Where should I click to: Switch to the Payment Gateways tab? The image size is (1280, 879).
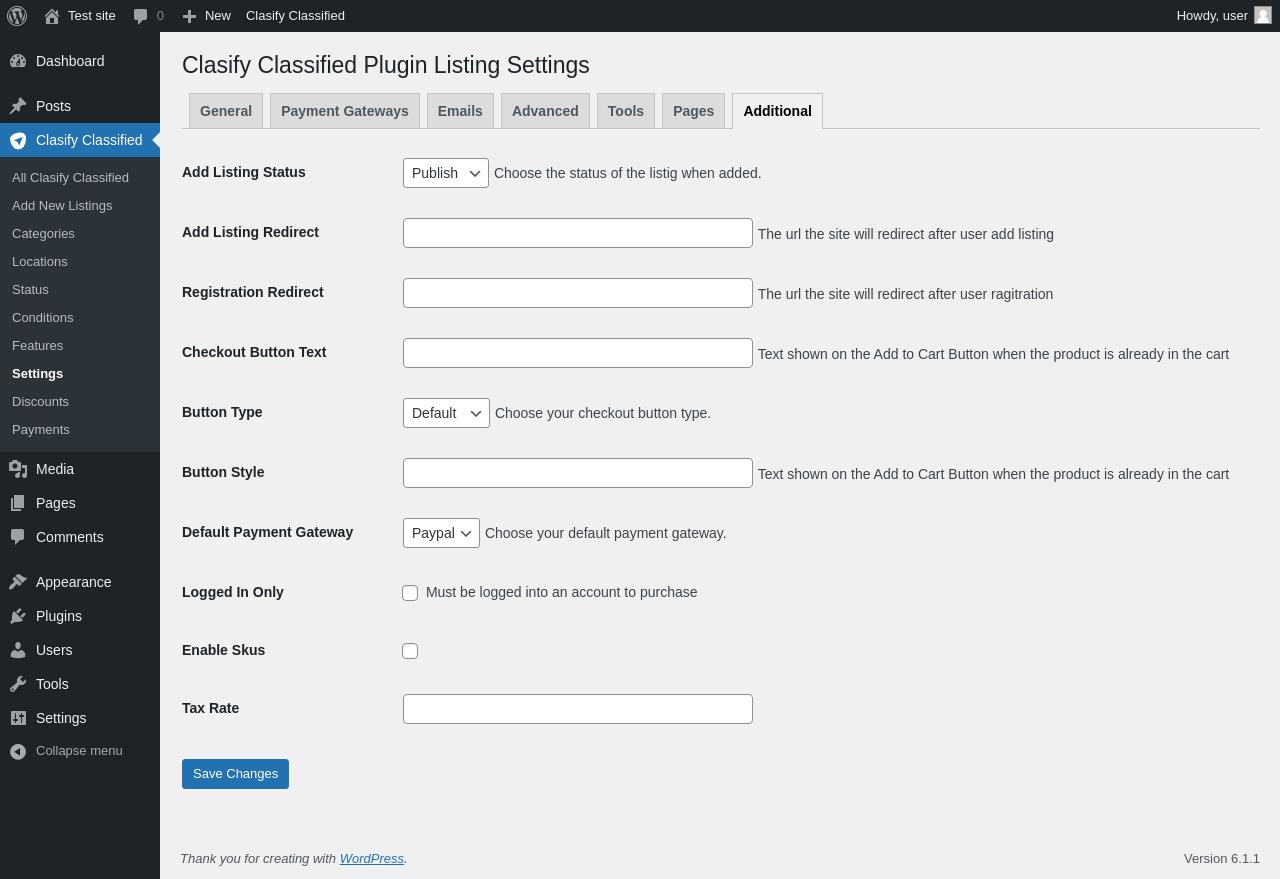[x=345, y=111]
